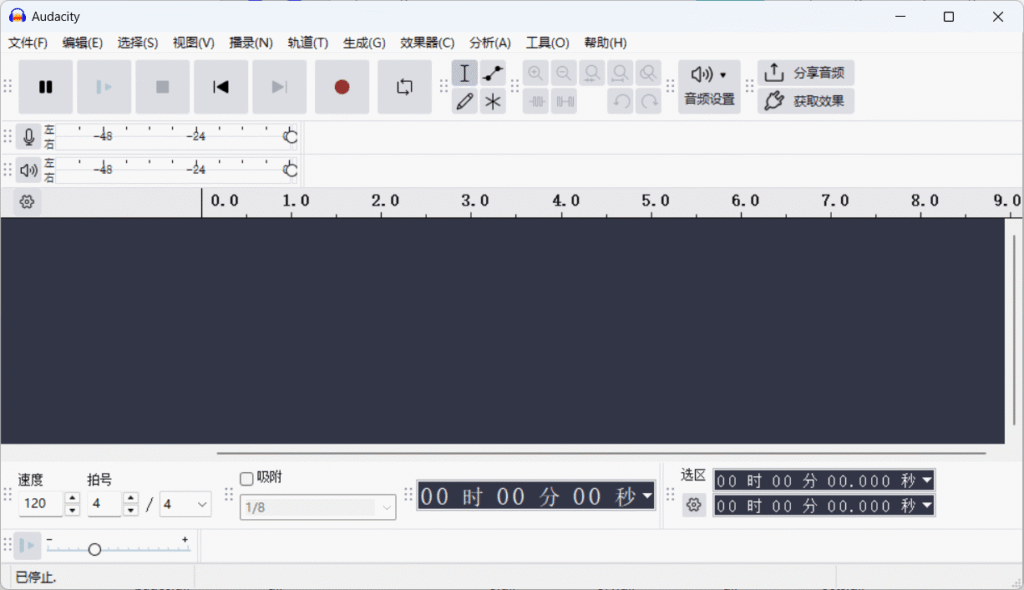Viewport: 1024px width, 590px height.
Task: Select the asterisk Multi-tool
Action: tap(492, 101)
